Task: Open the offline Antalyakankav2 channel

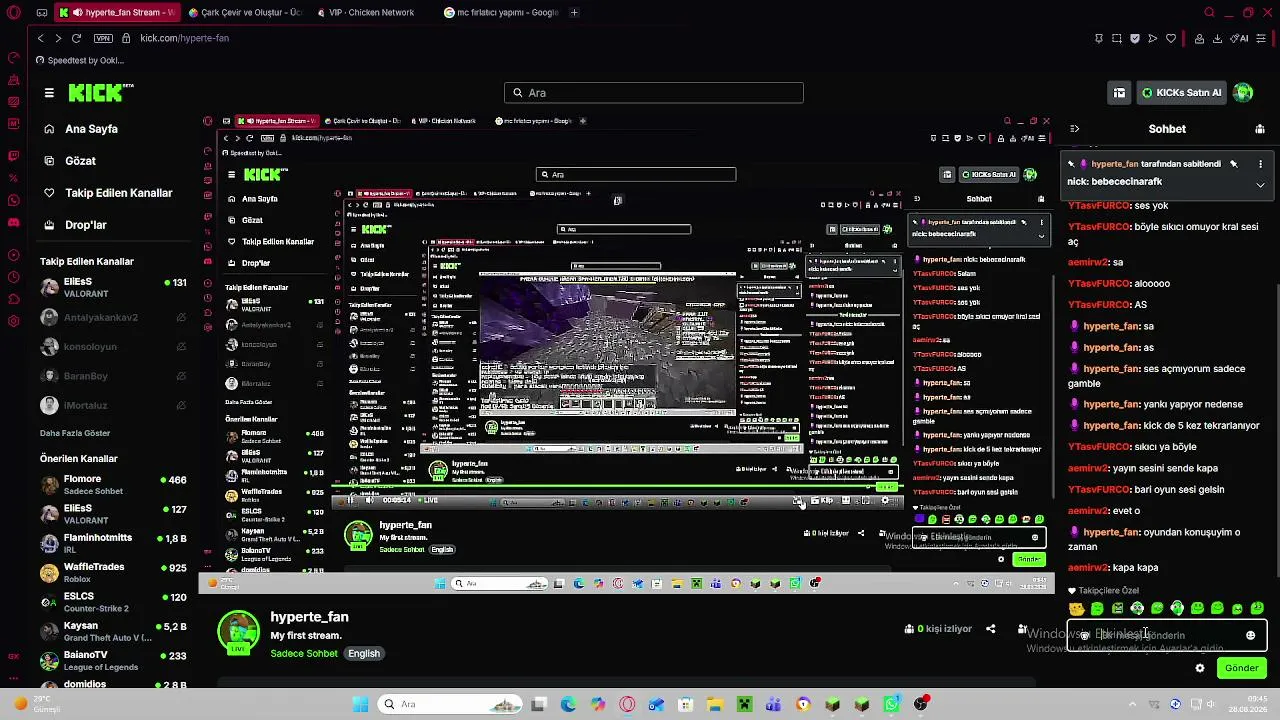Action: pos(113,317)
